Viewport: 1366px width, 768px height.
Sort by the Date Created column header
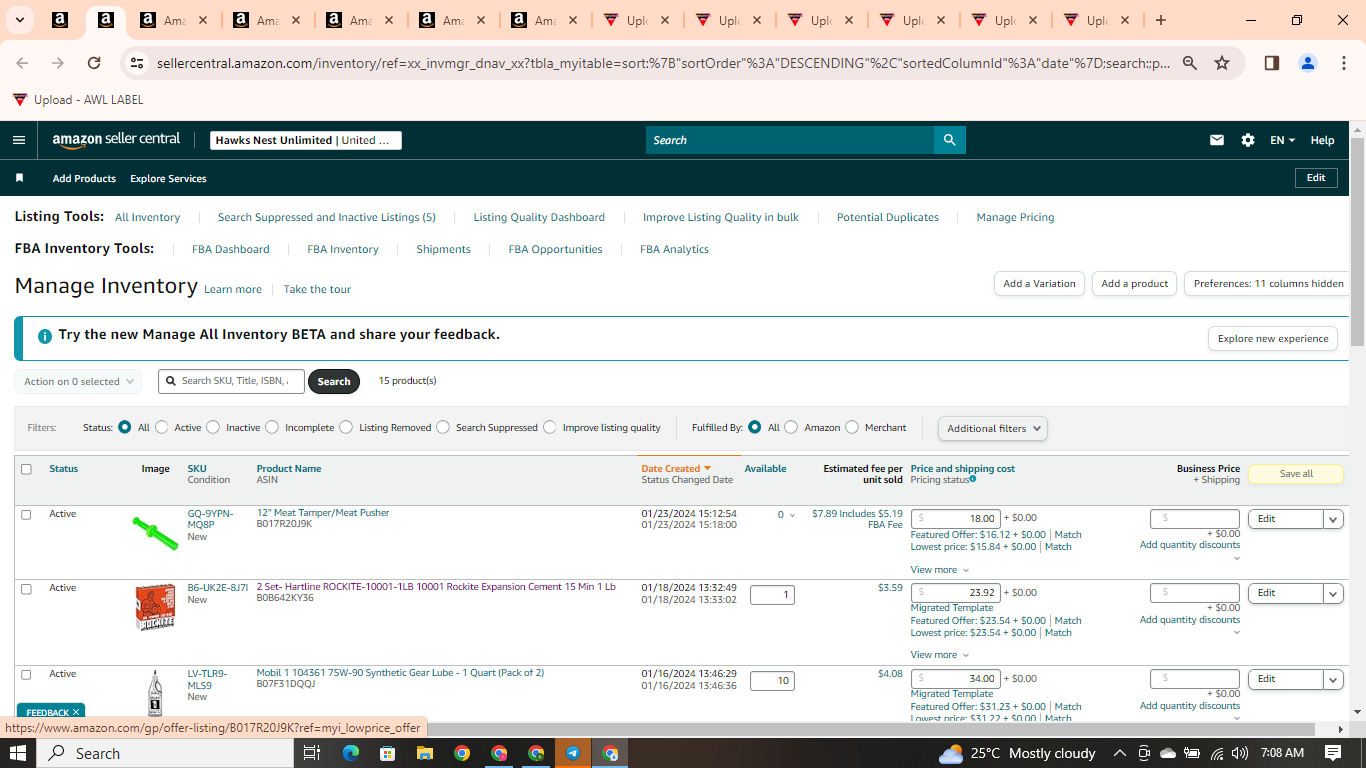click(x=675, y=468)
